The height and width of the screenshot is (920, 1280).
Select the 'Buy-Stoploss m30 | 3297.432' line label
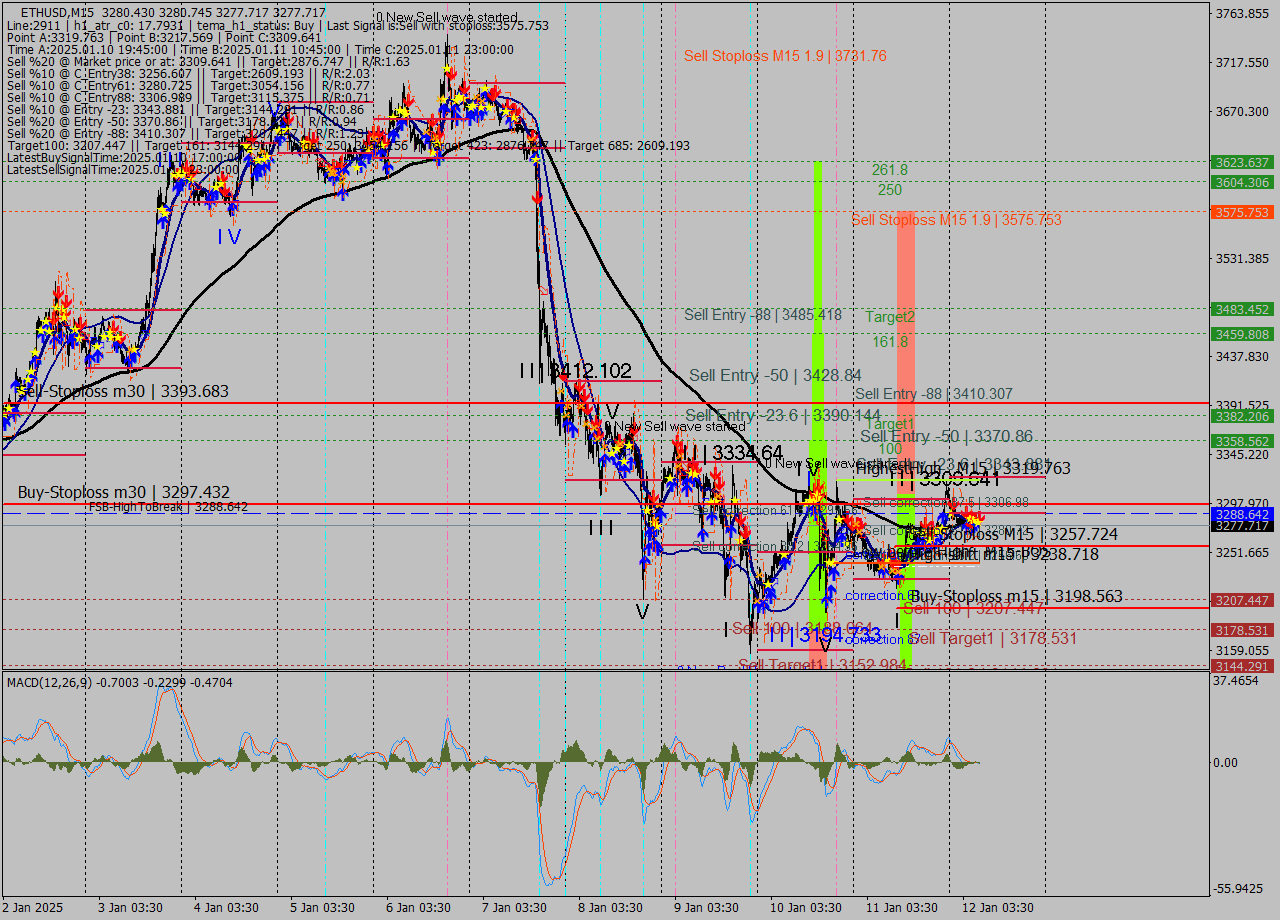click(123, 492)
